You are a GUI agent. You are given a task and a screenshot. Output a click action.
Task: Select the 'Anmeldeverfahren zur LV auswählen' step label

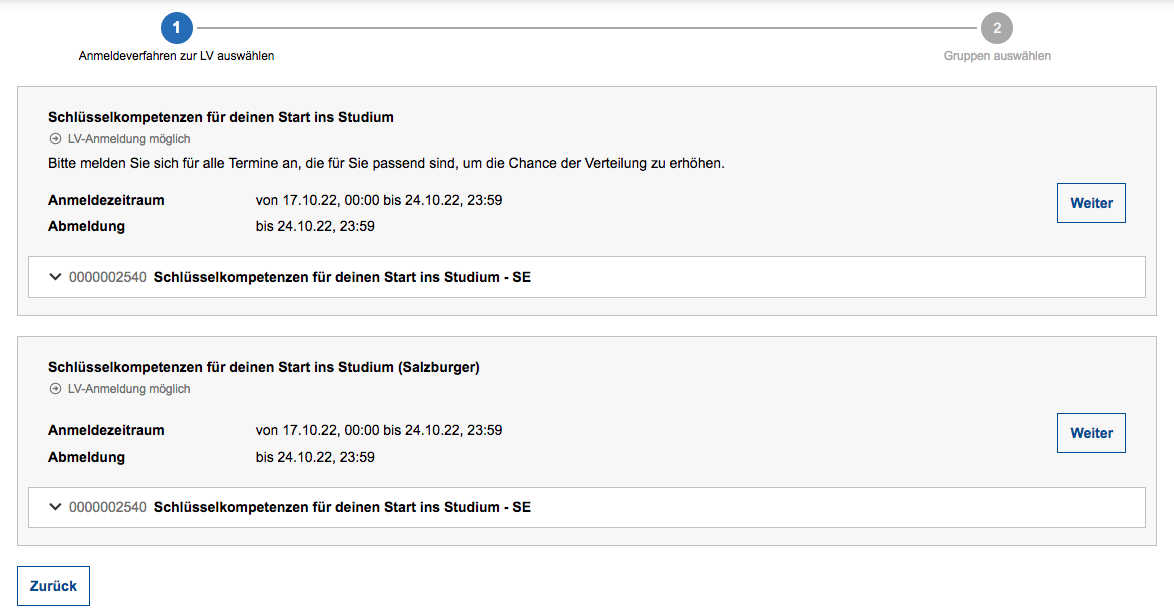coord(177,56)
